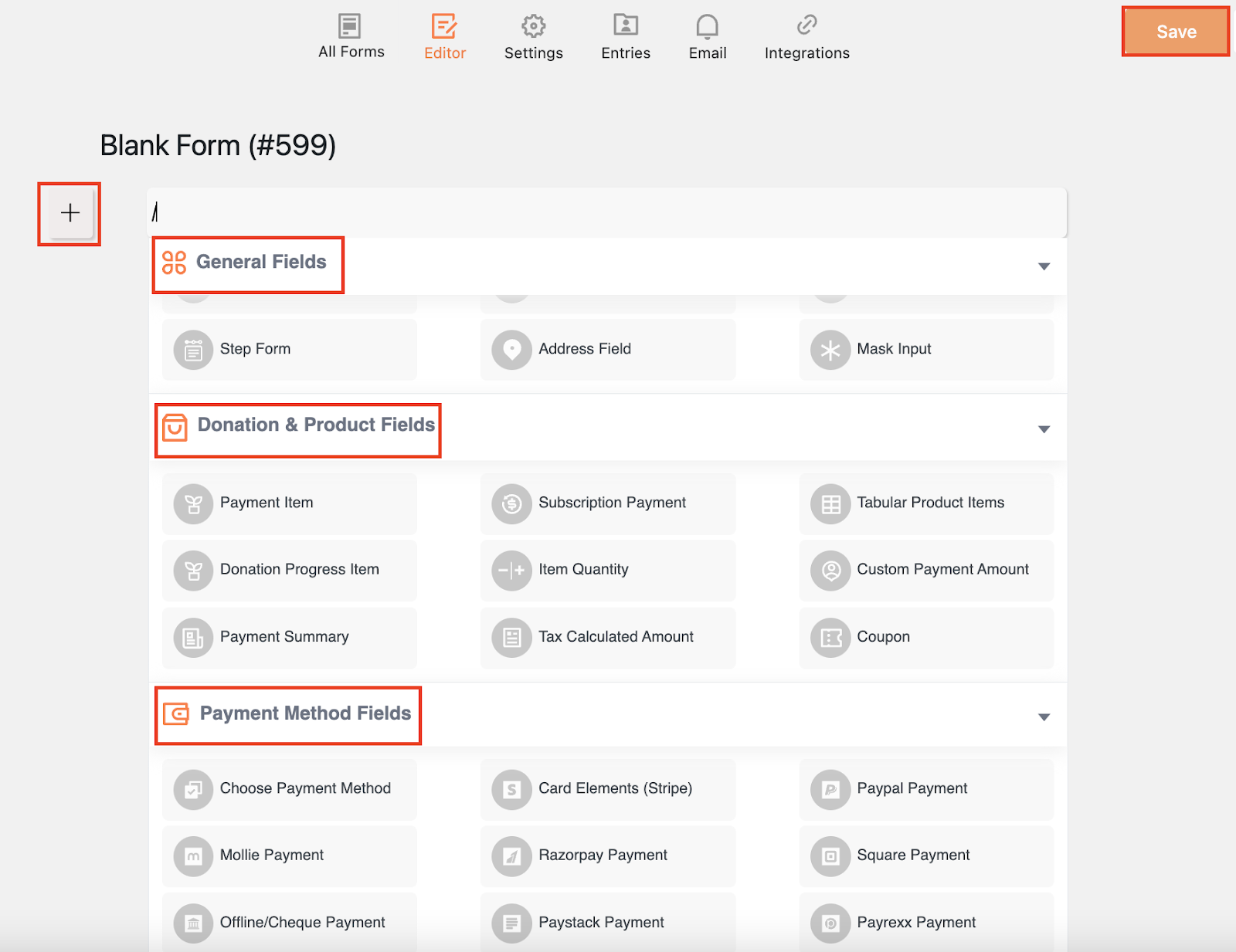Click the Coupon ticket icon
This screenshot has height=952, width=1236.
pos(830,638)
